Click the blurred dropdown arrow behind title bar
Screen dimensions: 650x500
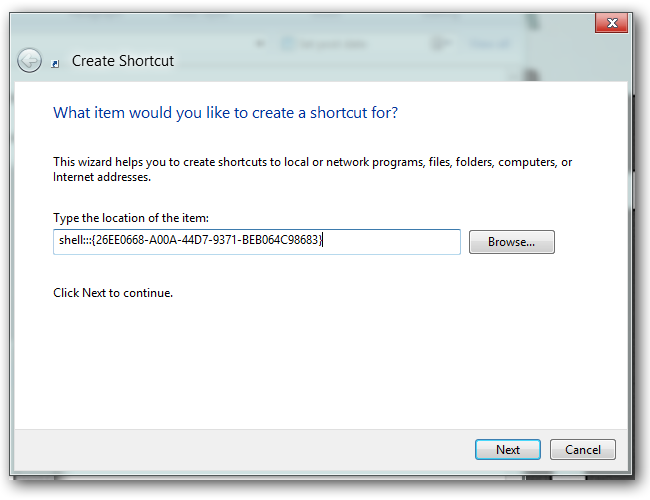point(260,44)
